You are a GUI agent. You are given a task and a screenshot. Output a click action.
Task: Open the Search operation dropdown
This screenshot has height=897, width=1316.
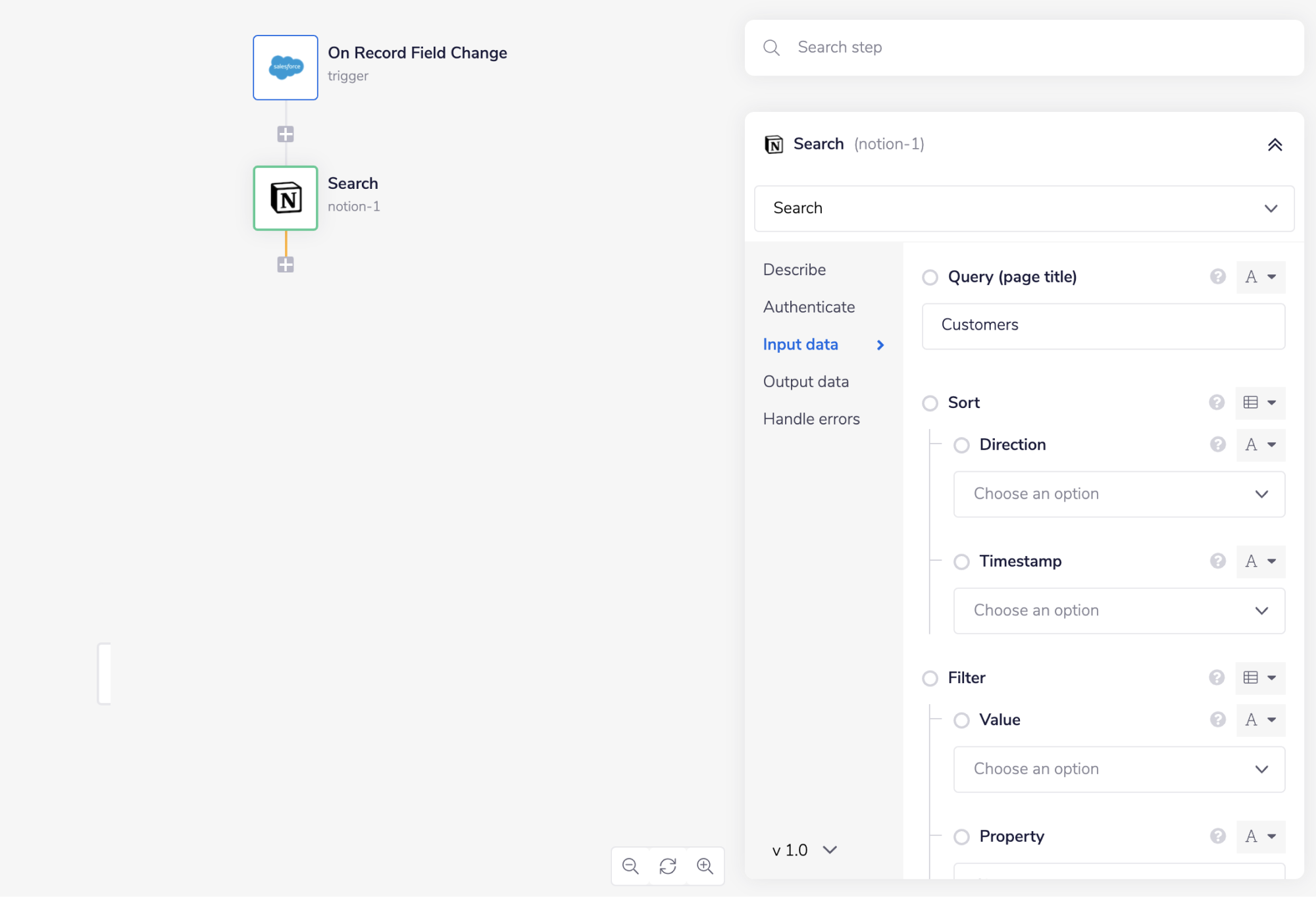point(1024,209)
